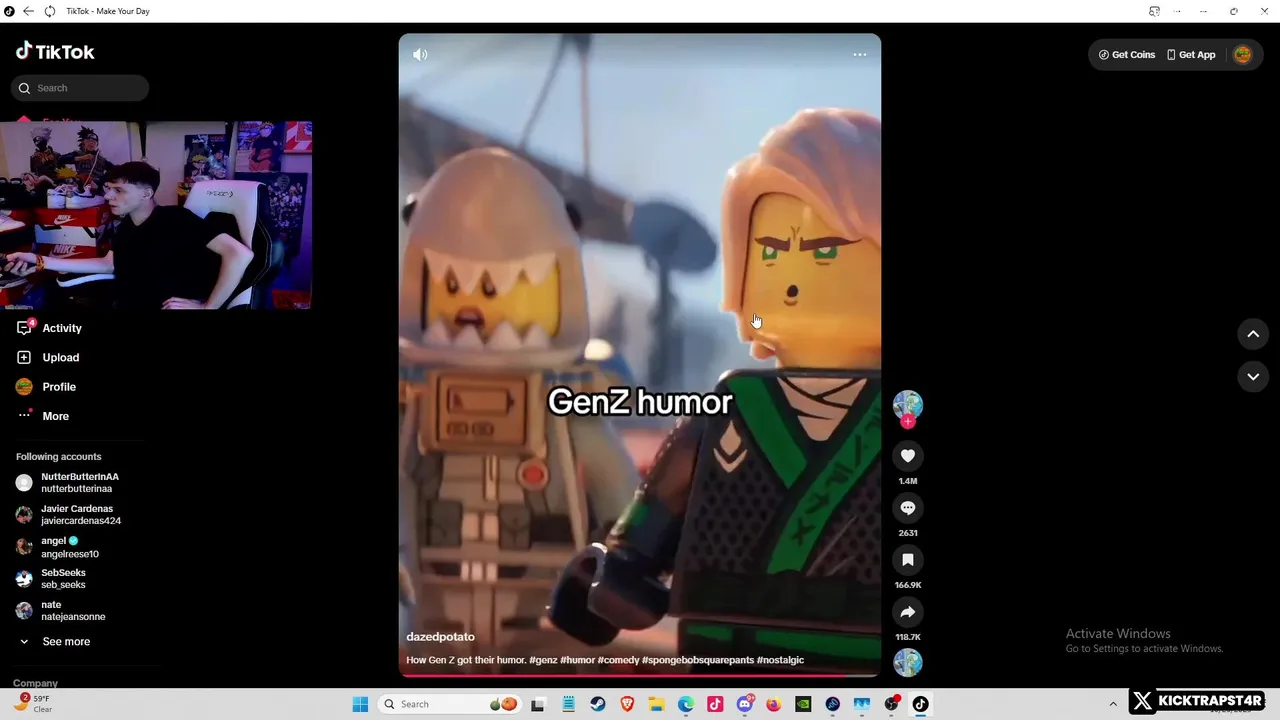This screenshot has width=1280, height=720.
Task: Open Activity in the sidebar
Action: click(62, 328)
